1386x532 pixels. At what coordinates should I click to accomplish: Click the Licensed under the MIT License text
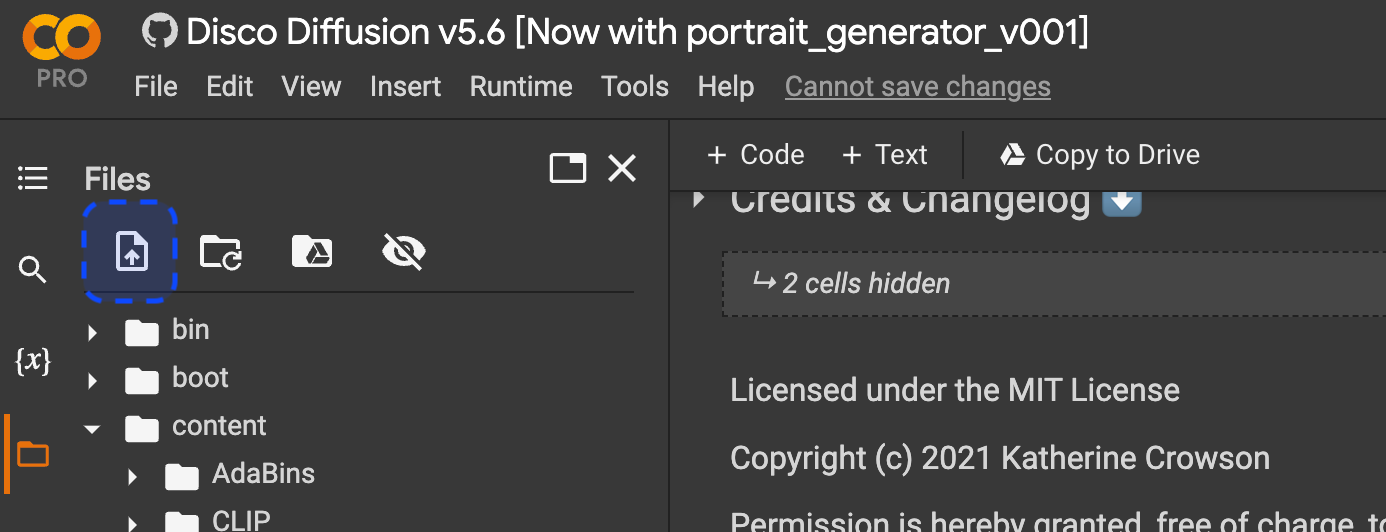955,390
